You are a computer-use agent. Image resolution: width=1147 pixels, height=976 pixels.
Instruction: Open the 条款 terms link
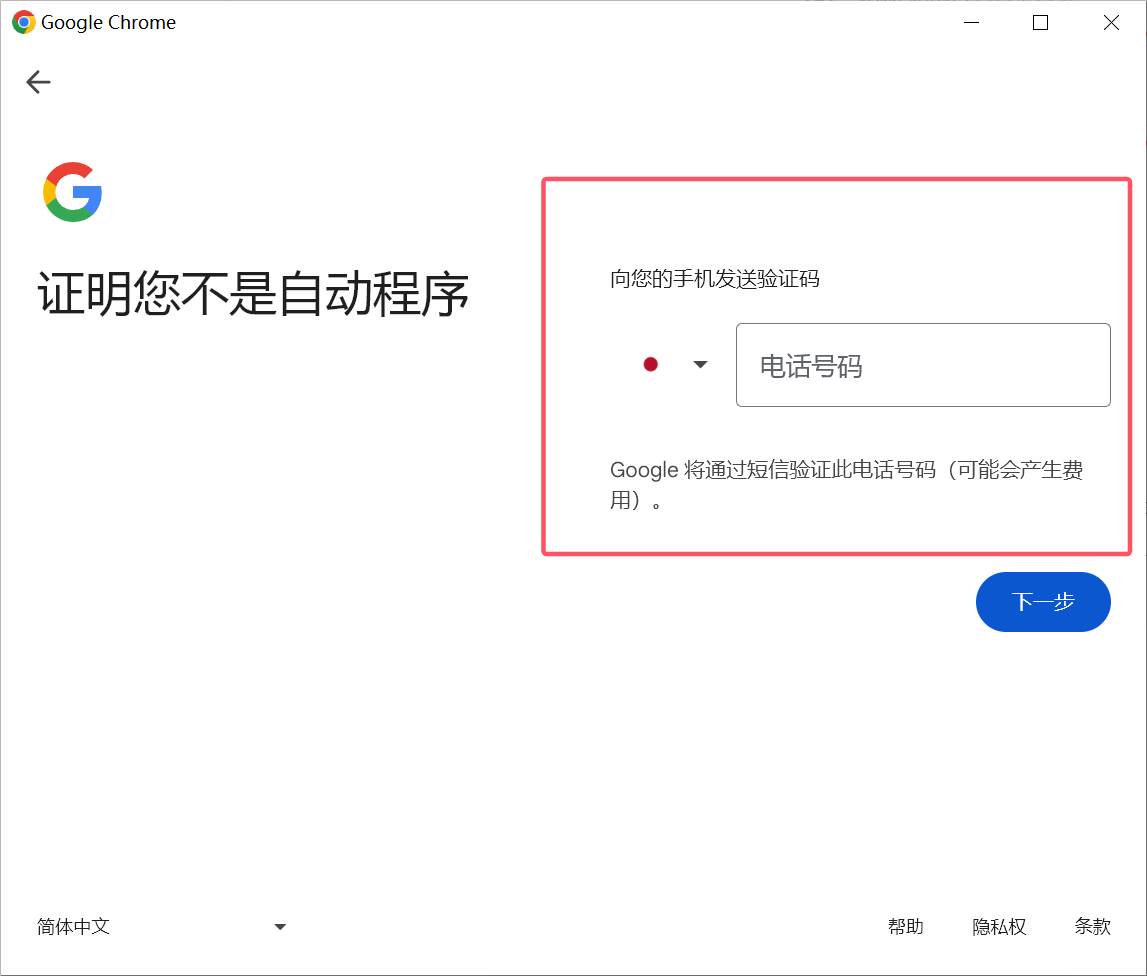1093,927
